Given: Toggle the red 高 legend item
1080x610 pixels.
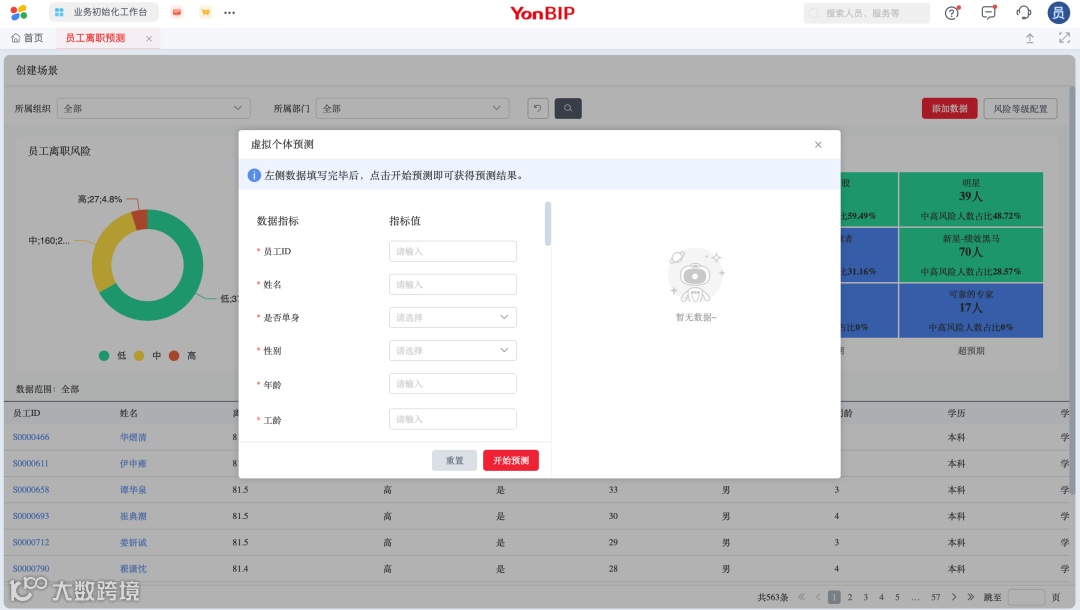Looking at the screenshot, I should tap(183, 355).
